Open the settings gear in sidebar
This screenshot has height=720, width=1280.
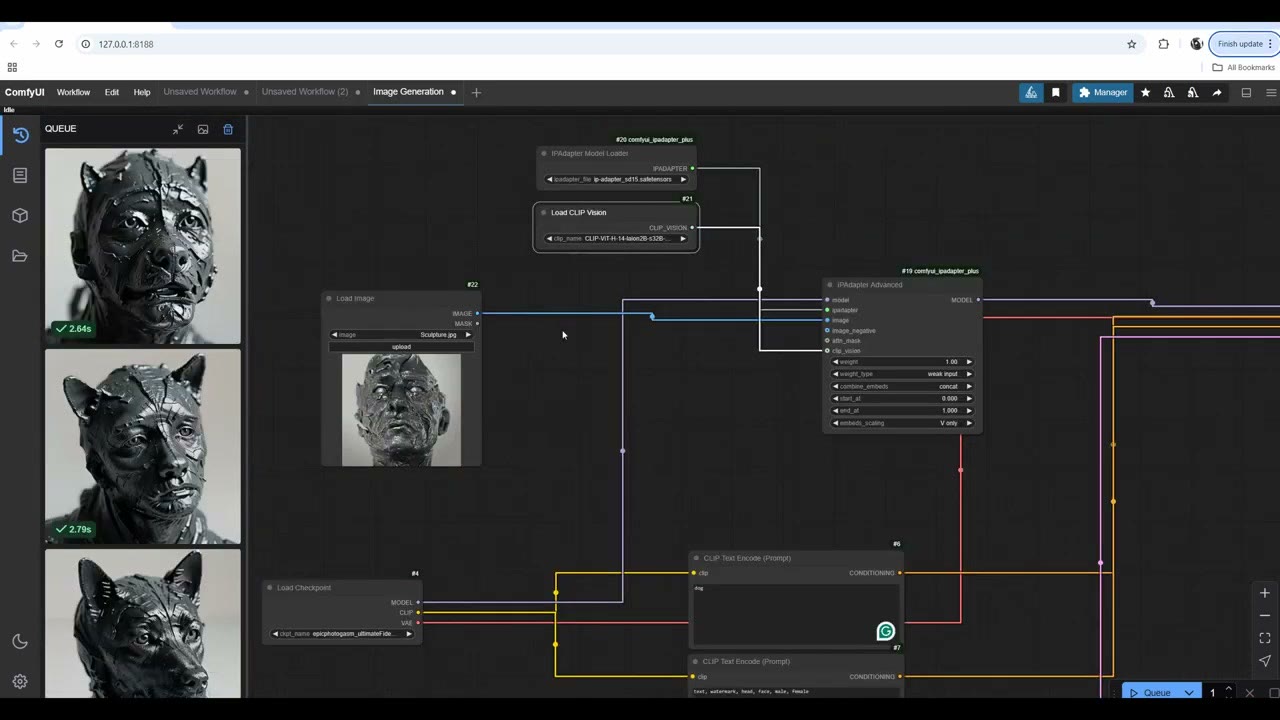pyautogui.click(x=20, y=682)
